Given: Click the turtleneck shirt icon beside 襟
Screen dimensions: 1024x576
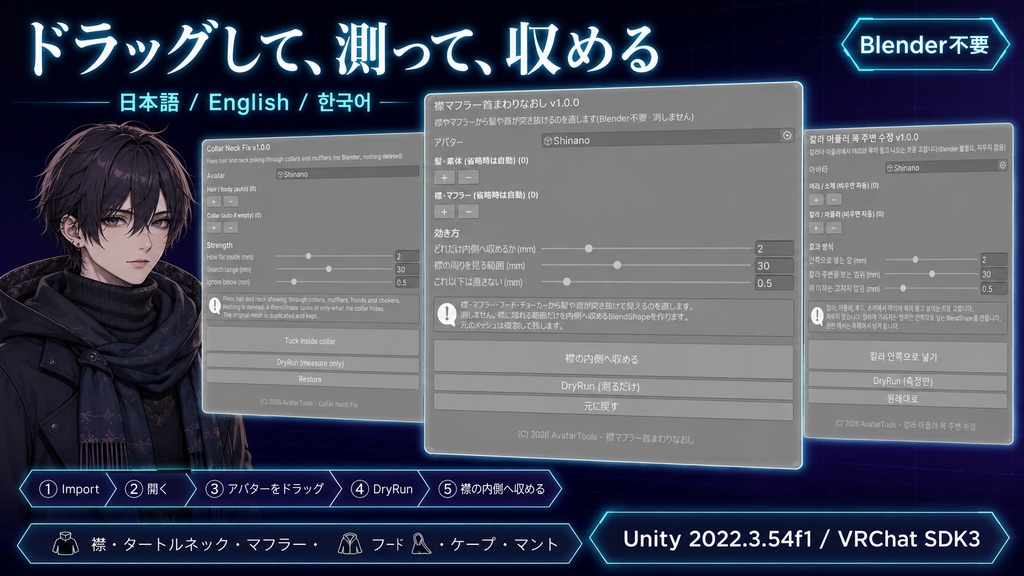Looking at the screenshot, I should coord(65,543).
